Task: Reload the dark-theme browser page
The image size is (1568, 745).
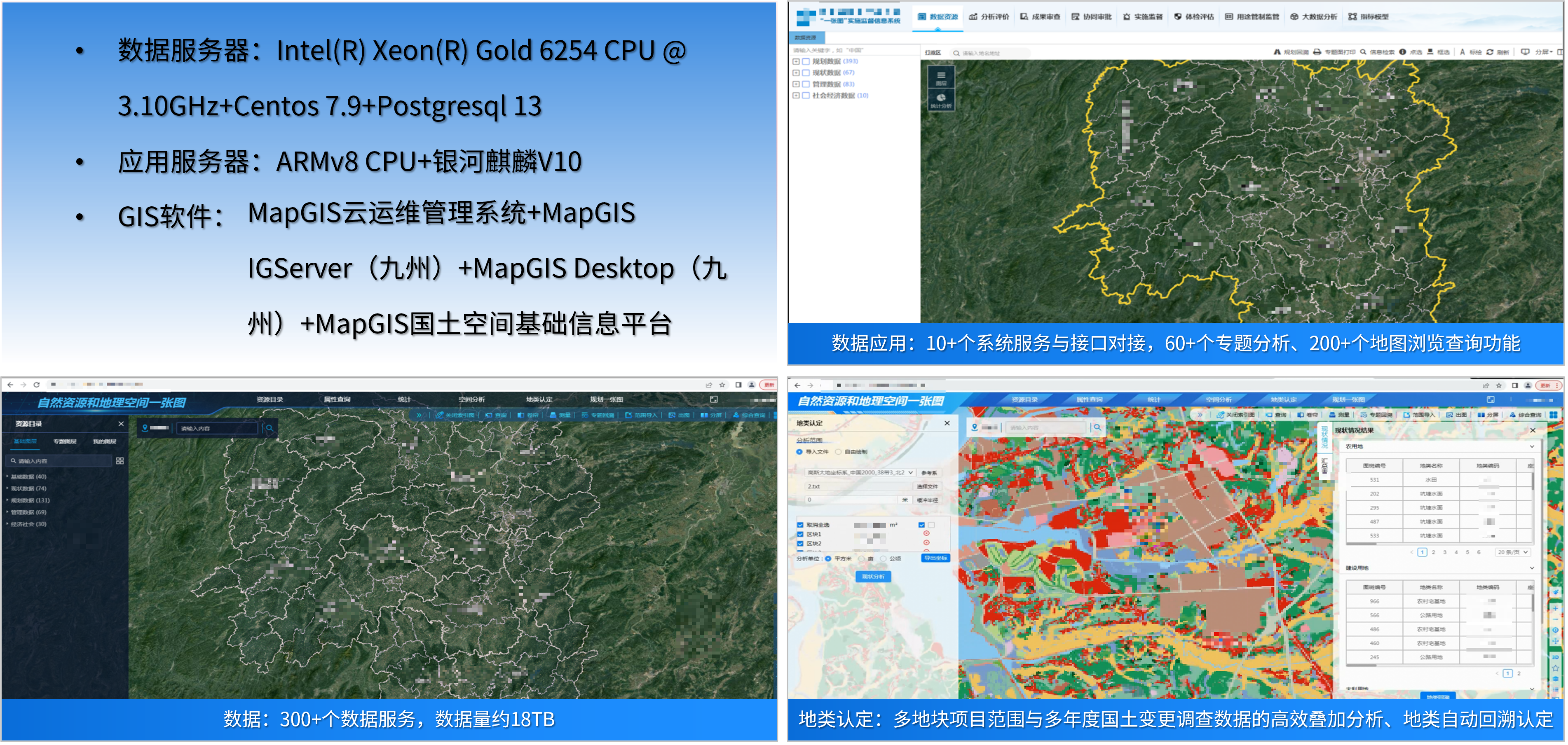Action: pyautogui.click(x=37, y=384)
